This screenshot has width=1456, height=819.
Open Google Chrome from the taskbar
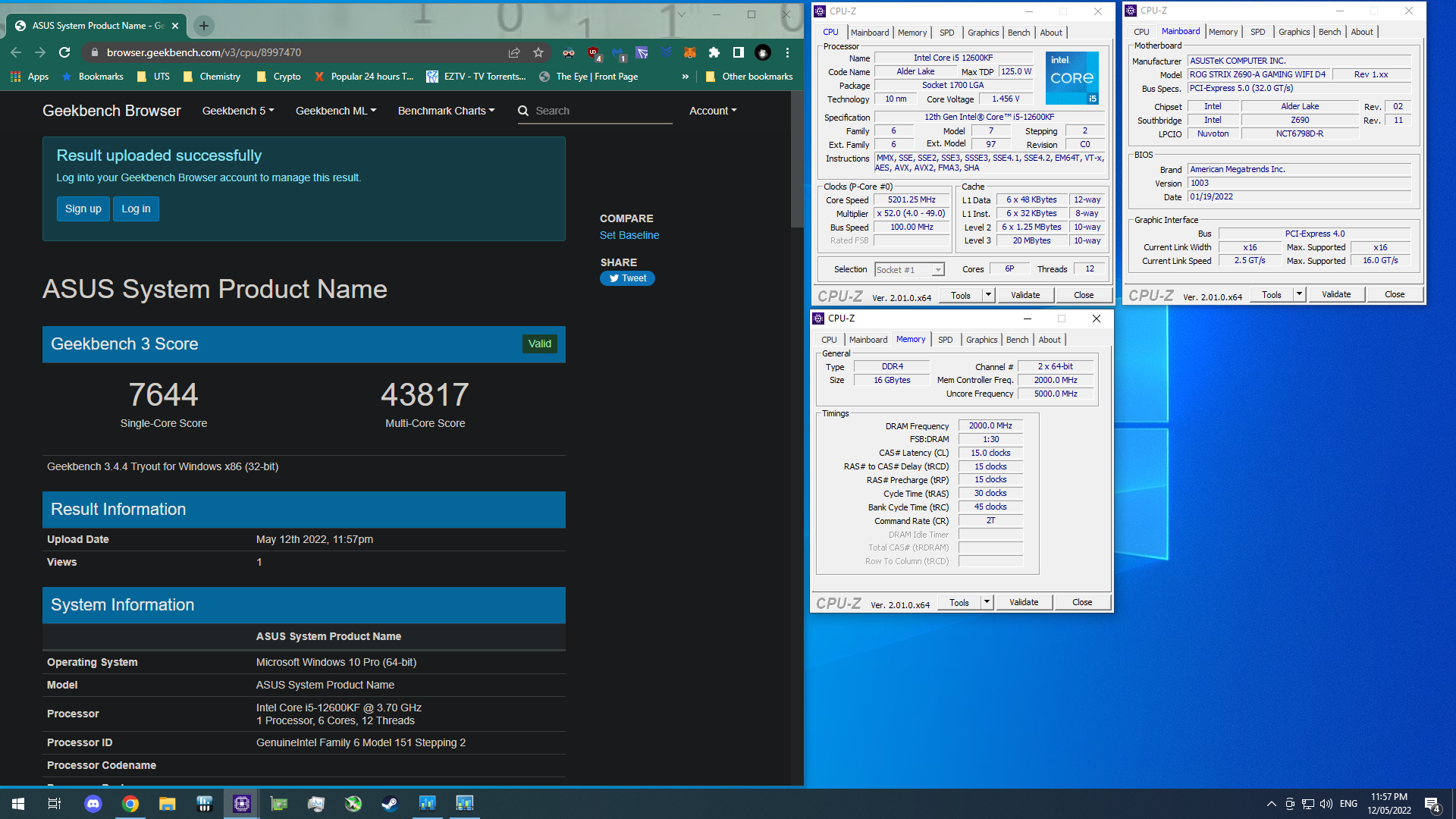tap(130, 804)
